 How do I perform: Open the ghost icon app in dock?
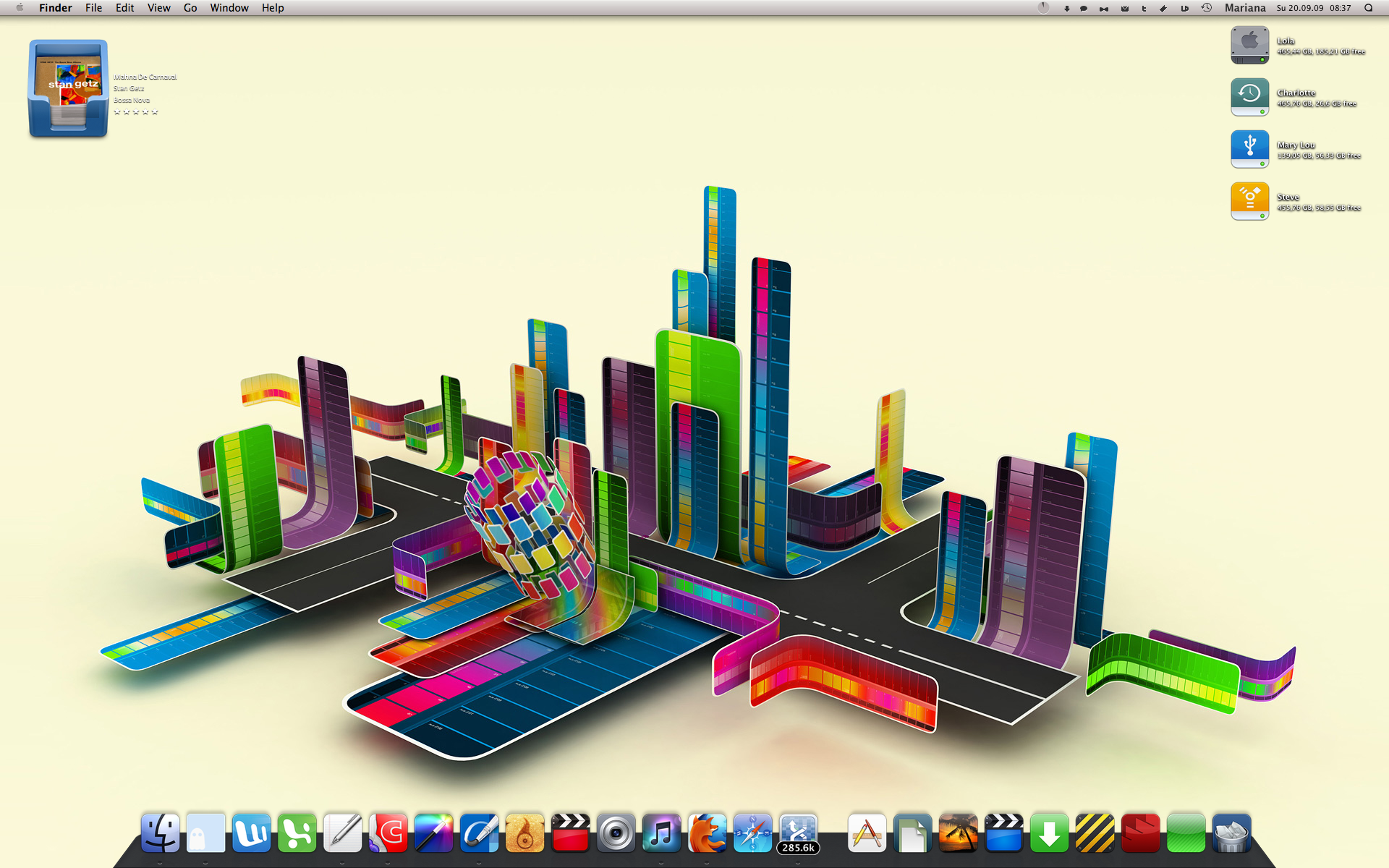click(x=205, y=833)
